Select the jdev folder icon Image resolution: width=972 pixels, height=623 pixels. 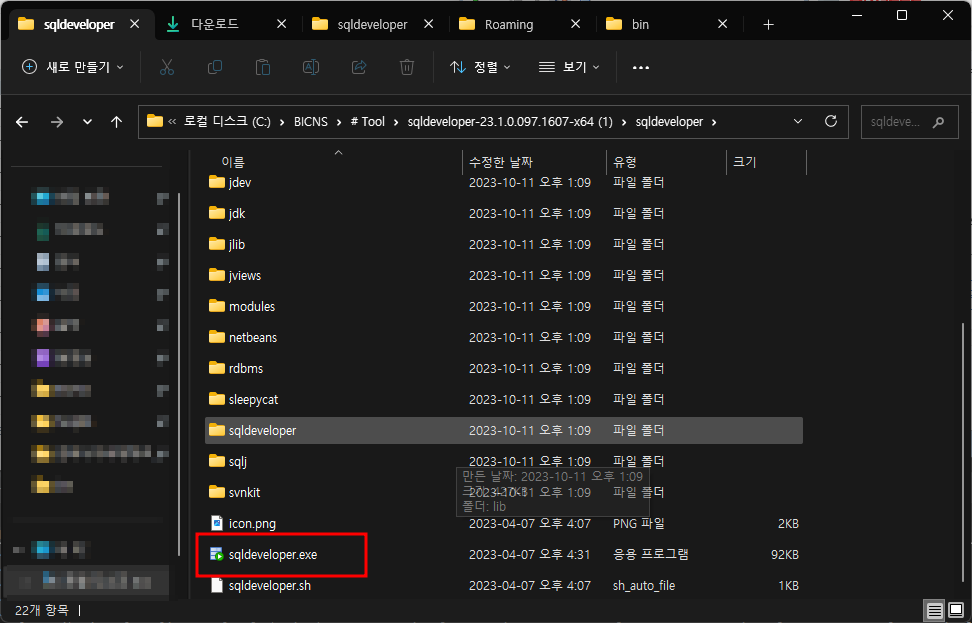coord(216,182)
